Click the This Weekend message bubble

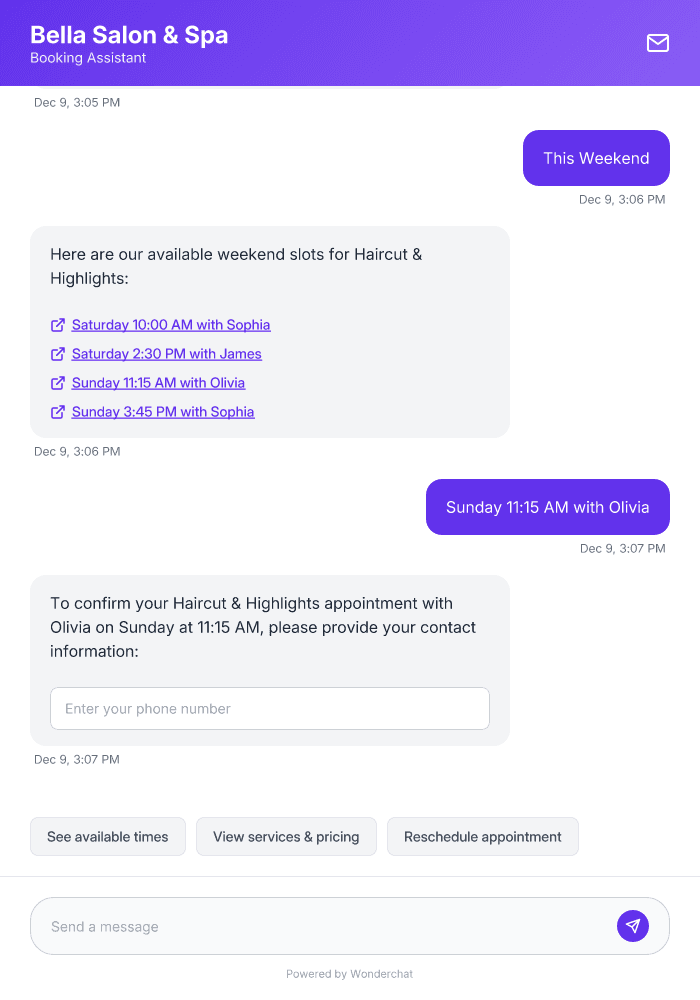point(596,157)
